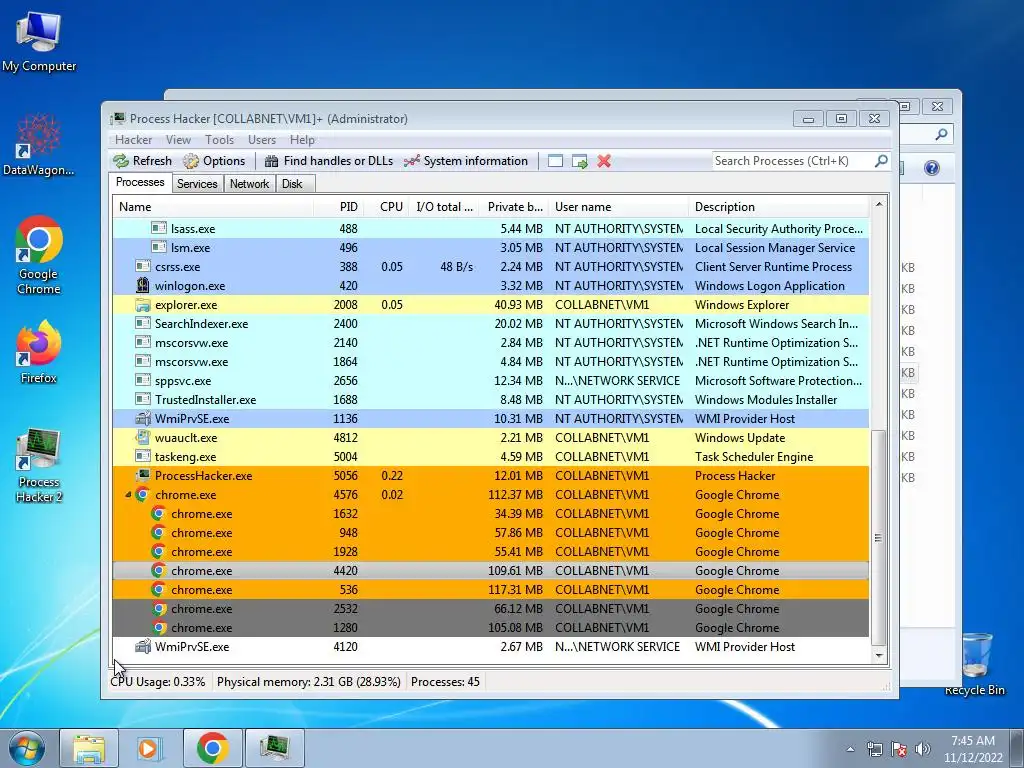This screenshot has width=1024, height=768.
Task: Click the process list scroll down arrow
Action: pos(879,655)
